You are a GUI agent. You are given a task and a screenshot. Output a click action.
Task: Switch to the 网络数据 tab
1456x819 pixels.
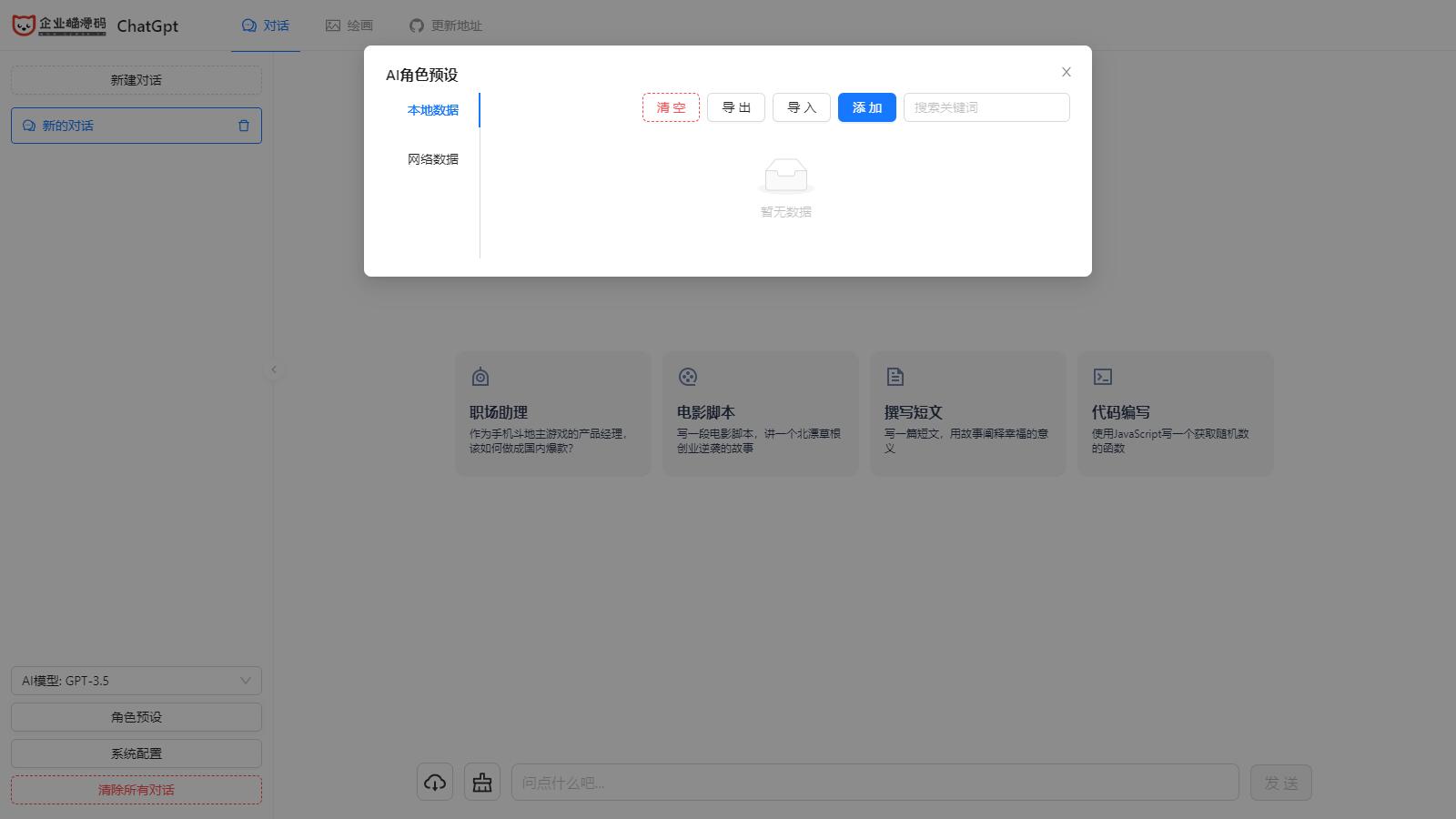[x=433, y=159]
